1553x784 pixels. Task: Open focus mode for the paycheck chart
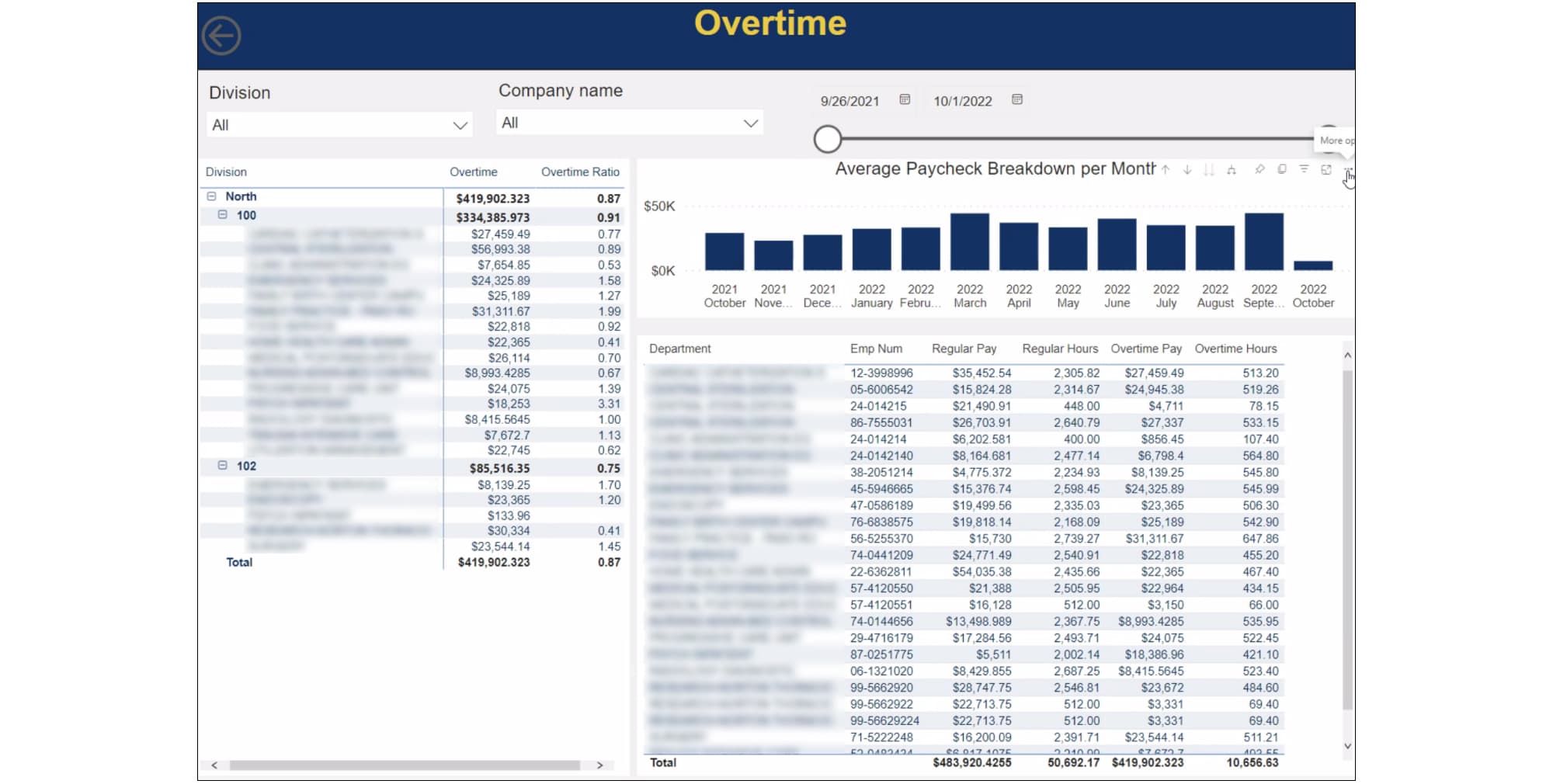coord(1326,169)
